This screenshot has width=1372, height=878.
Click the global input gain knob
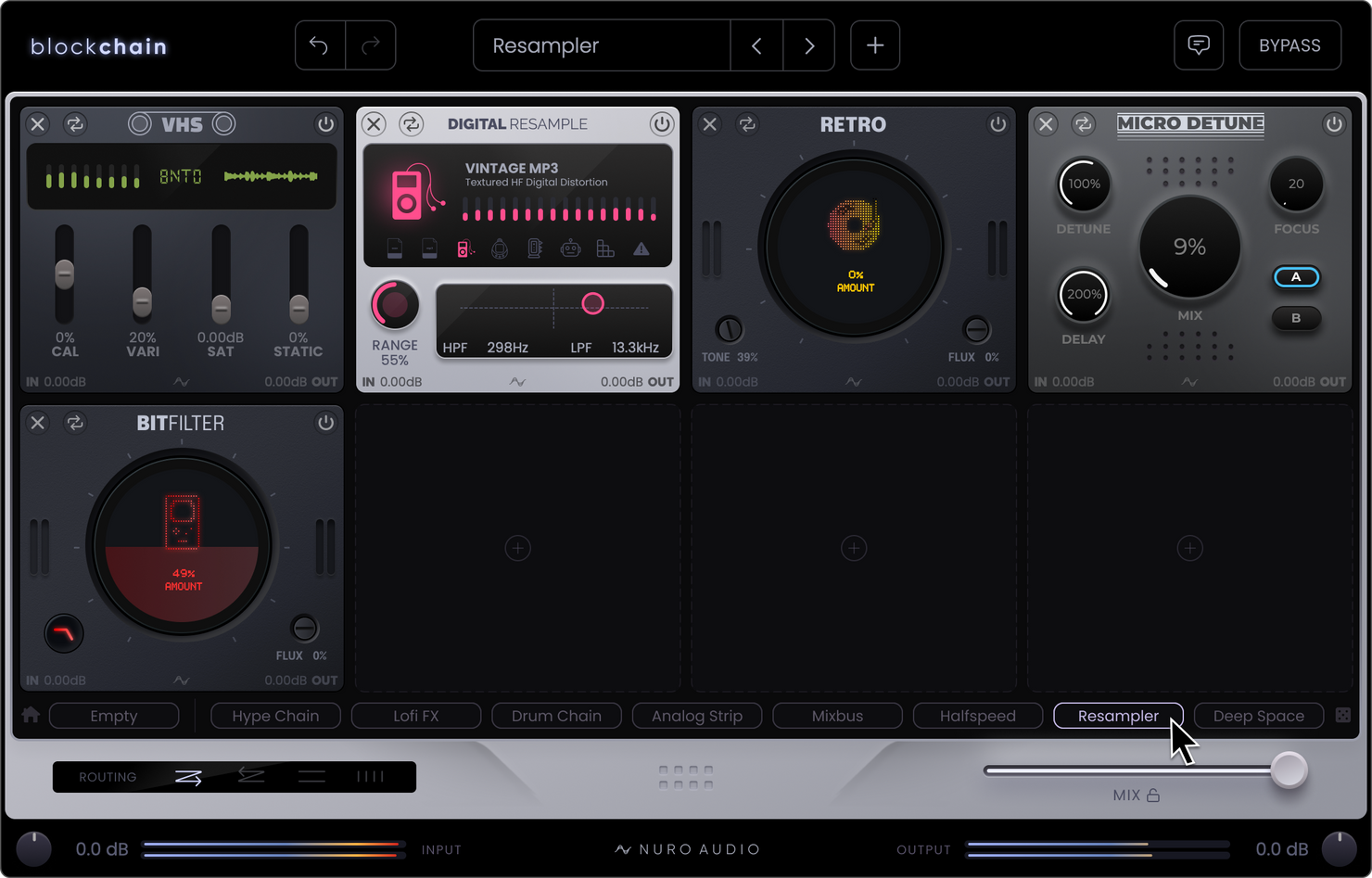(x=34, y=848)
